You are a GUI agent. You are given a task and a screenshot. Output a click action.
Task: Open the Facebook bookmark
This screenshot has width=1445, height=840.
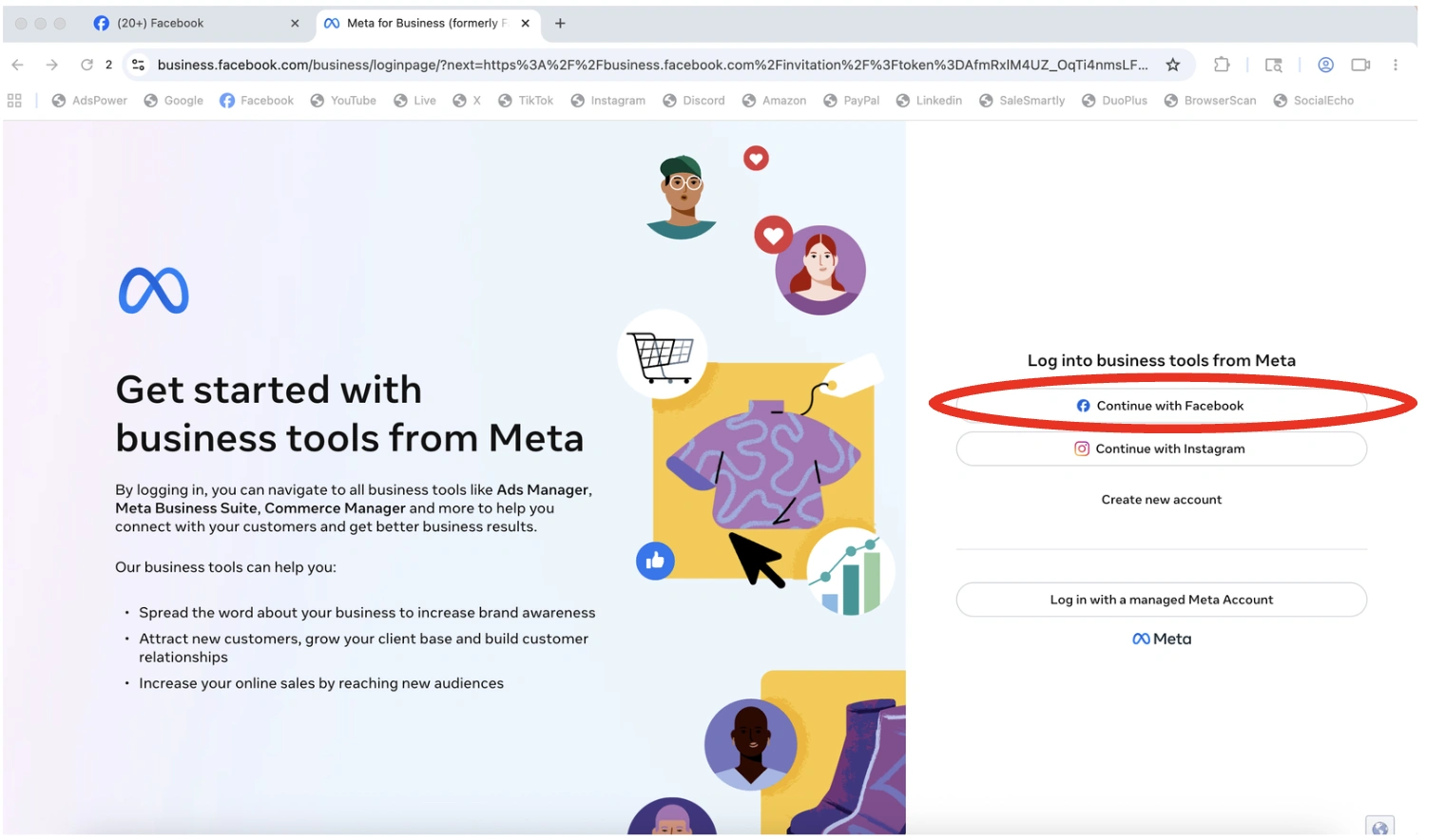pos(257,100)
